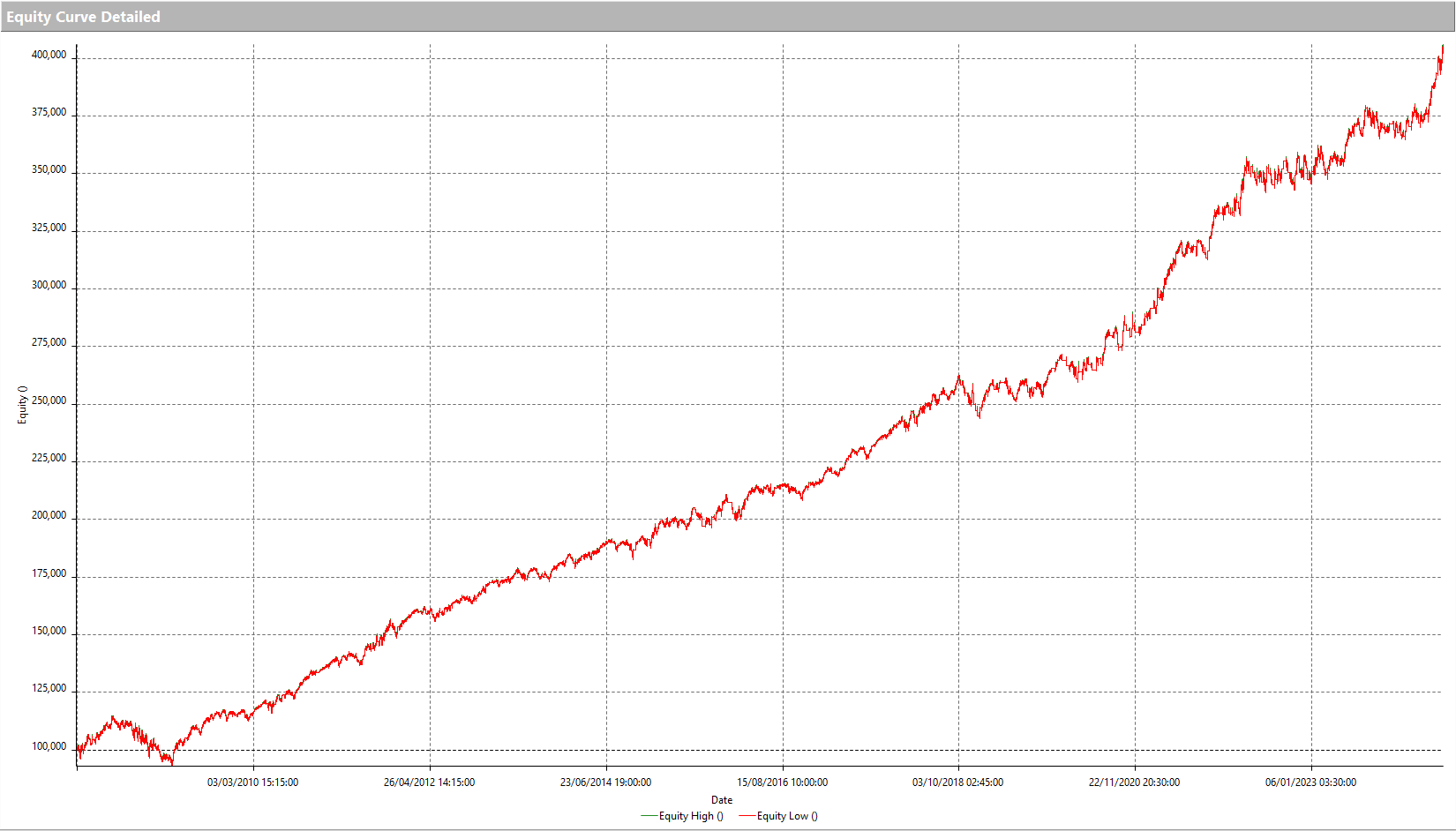Click the Date x-axis title

(722, 800)
